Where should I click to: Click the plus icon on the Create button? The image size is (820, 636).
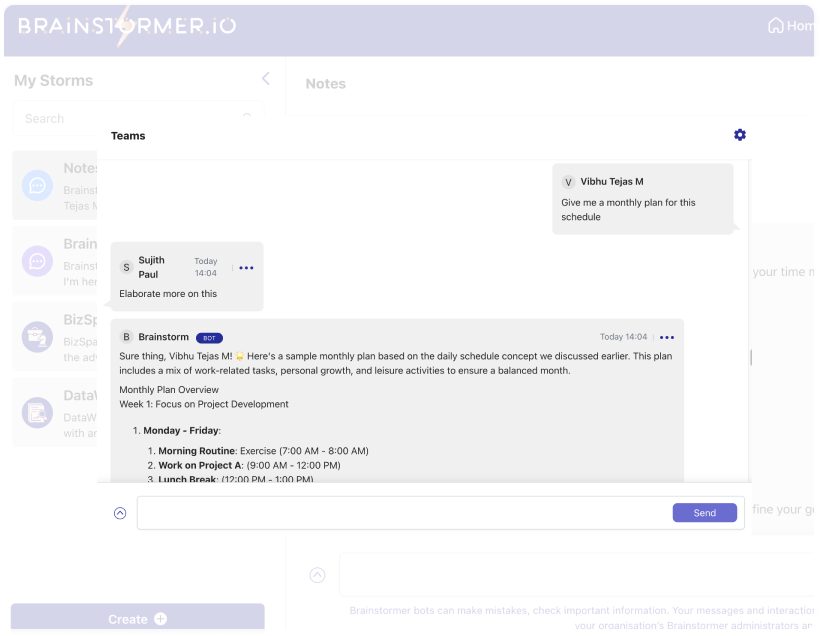161,619
